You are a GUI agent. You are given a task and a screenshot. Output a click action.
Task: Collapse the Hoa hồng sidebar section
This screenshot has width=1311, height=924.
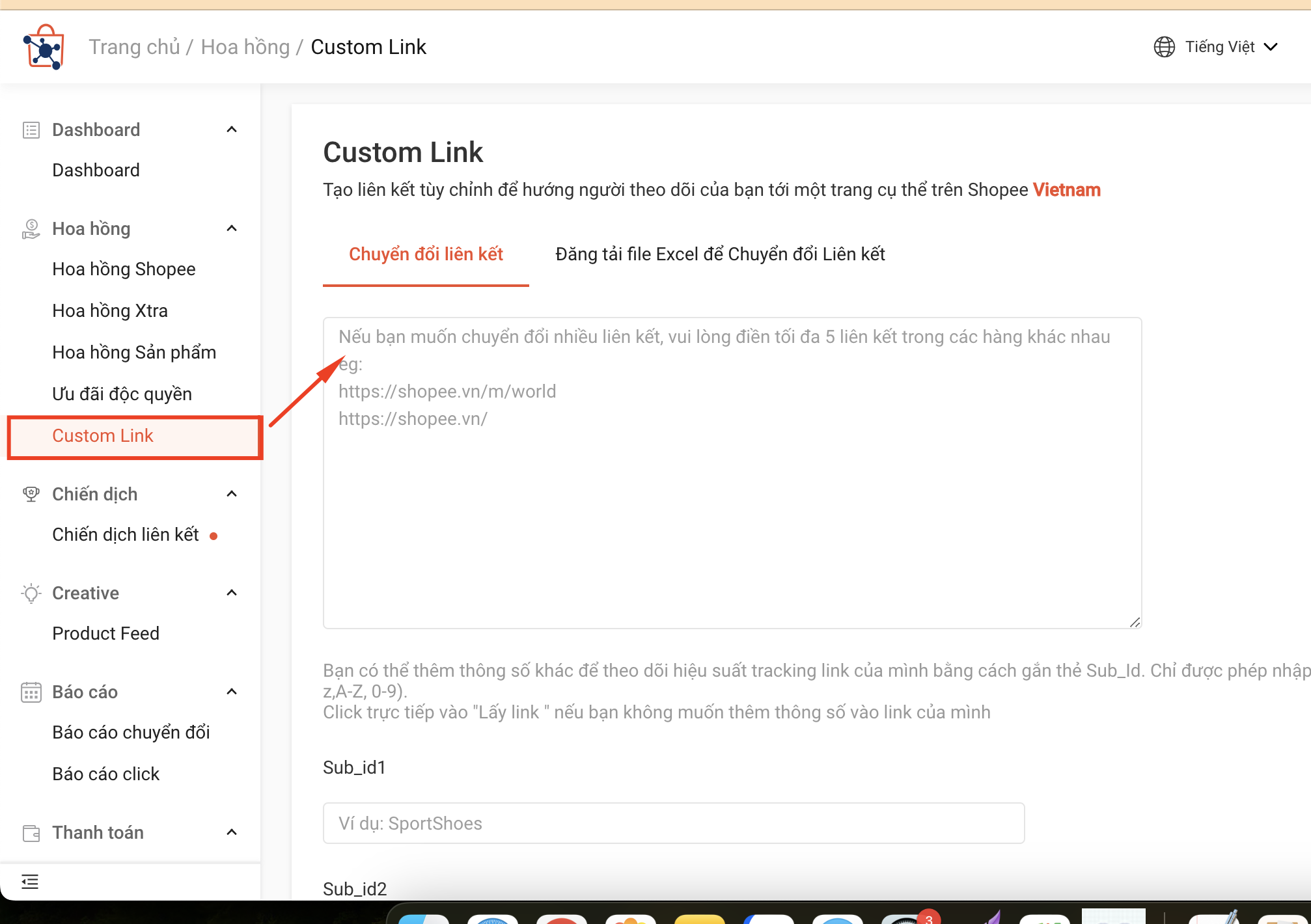tap(231, 228)
